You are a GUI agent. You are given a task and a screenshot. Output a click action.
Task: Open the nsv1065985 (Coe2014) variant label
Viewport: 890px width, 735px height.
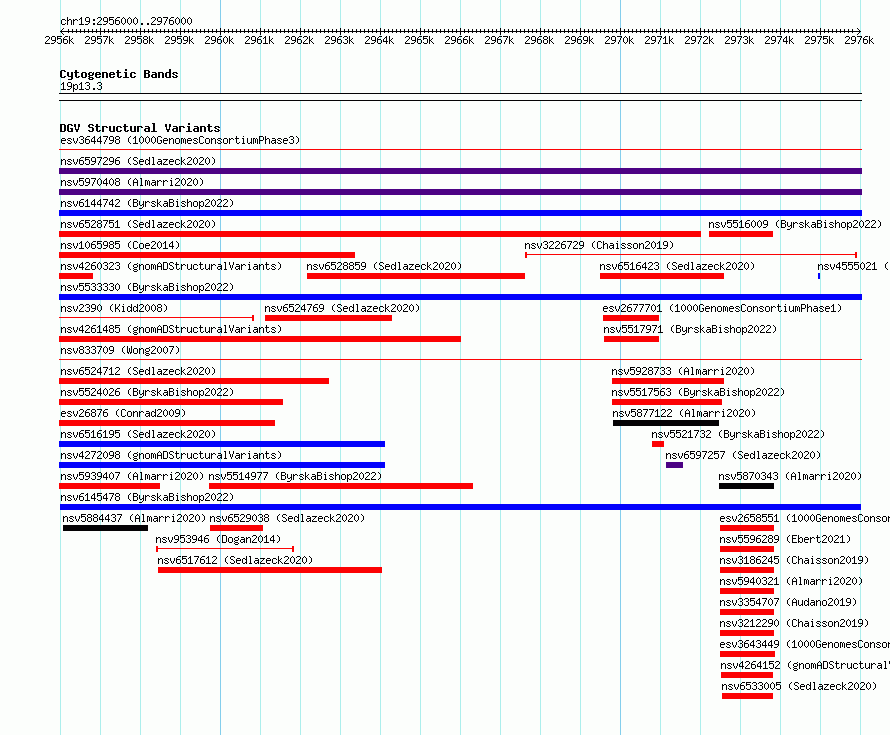[120, 245]
